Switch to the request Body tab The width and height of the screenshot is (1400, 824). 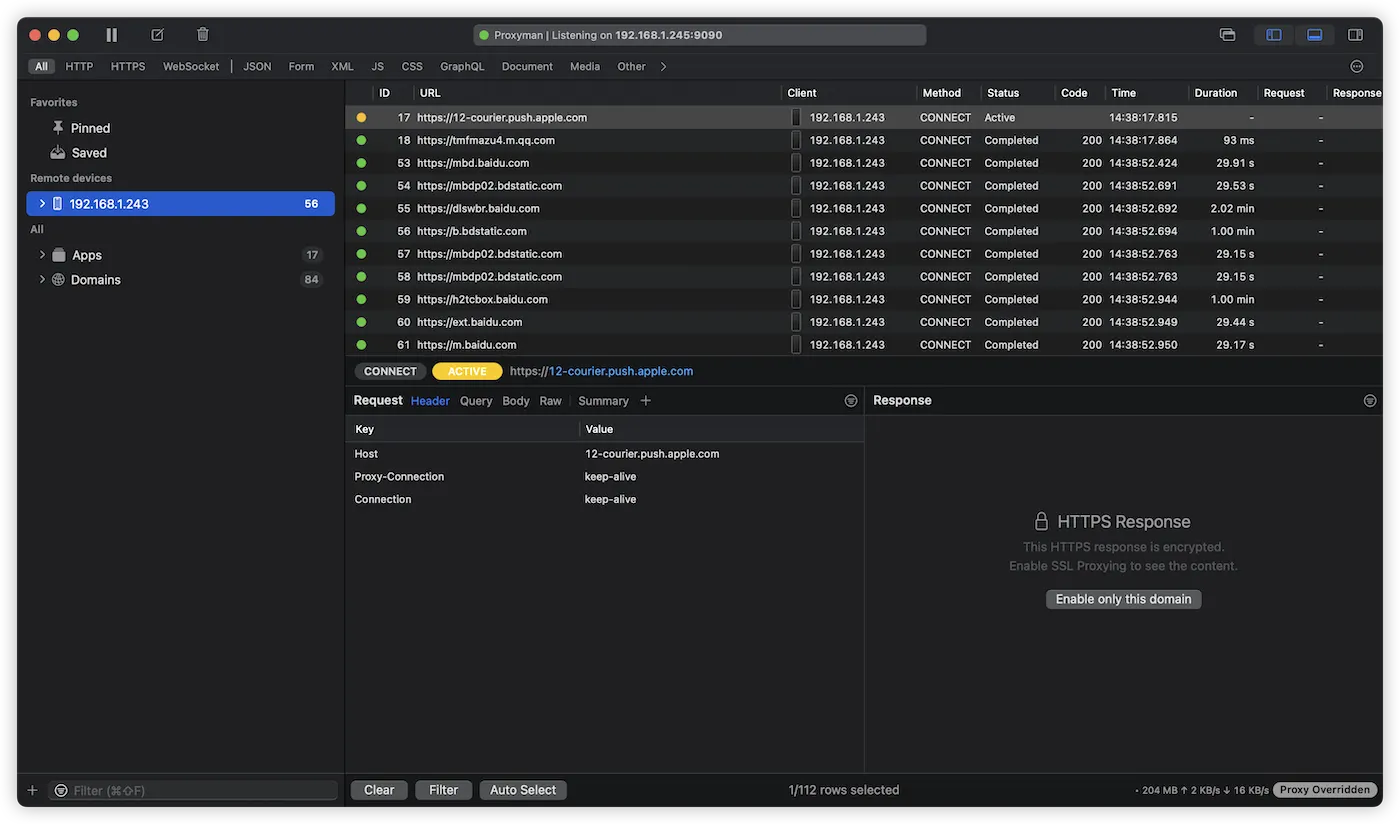(516, 401)
